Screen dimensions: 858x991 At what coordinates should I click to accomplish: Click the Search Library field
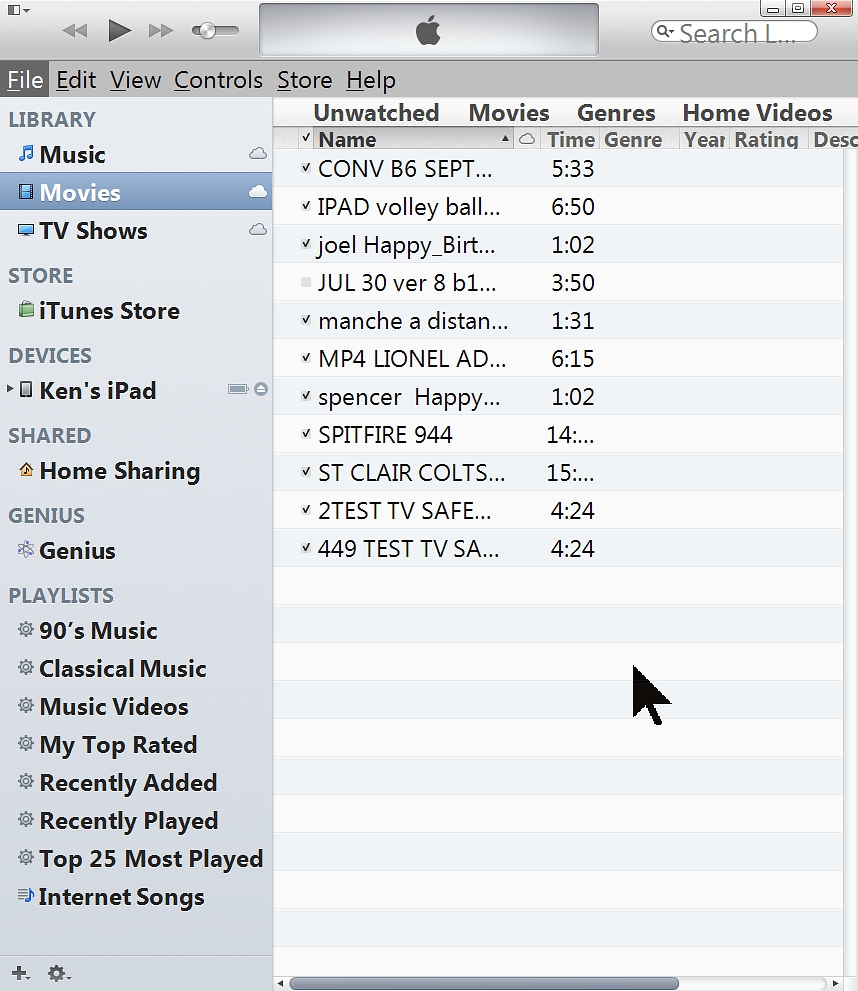(x=734, y=32)
